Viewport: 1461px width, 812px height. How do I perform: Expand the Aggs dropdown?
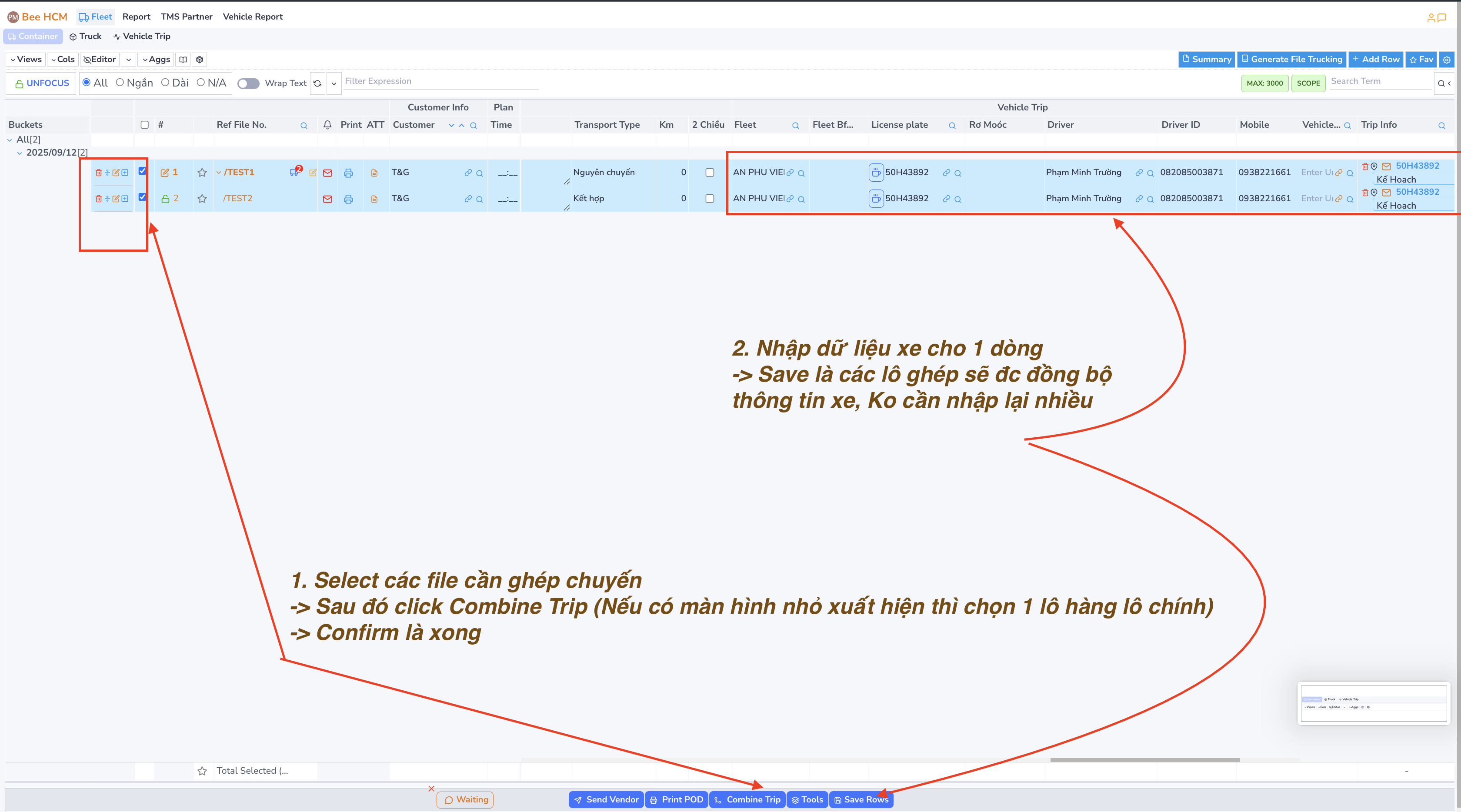155,60
